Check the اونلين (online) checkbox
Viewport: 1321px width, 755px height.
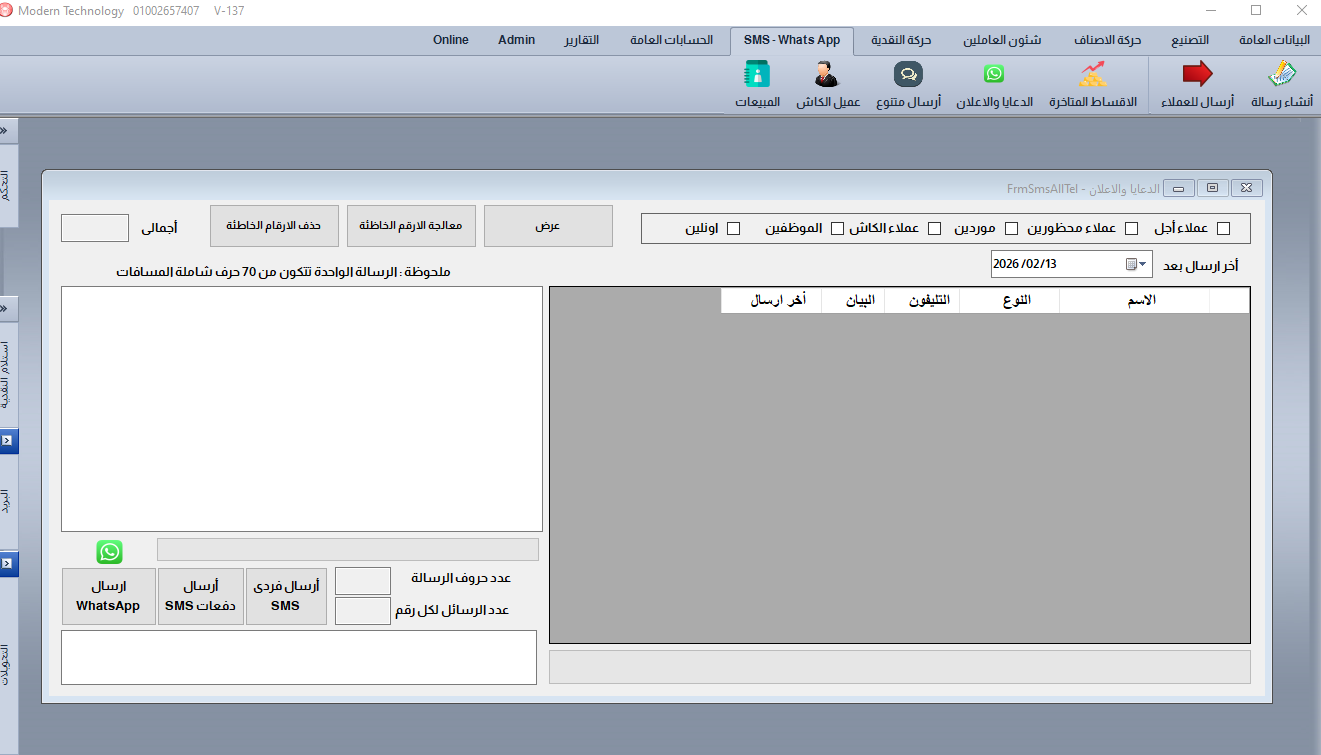point(733,228)
